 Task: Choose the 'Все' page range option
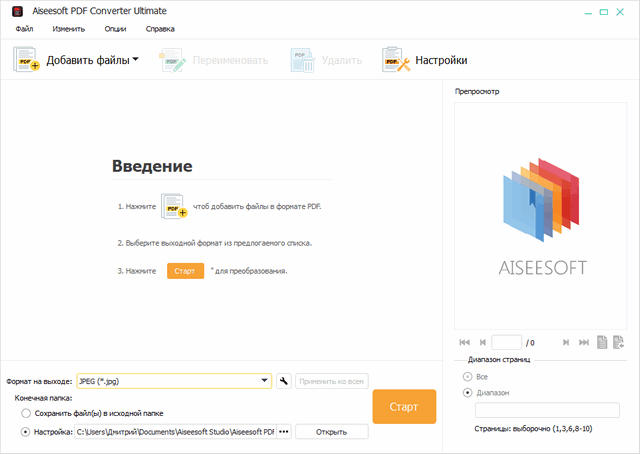467,376
